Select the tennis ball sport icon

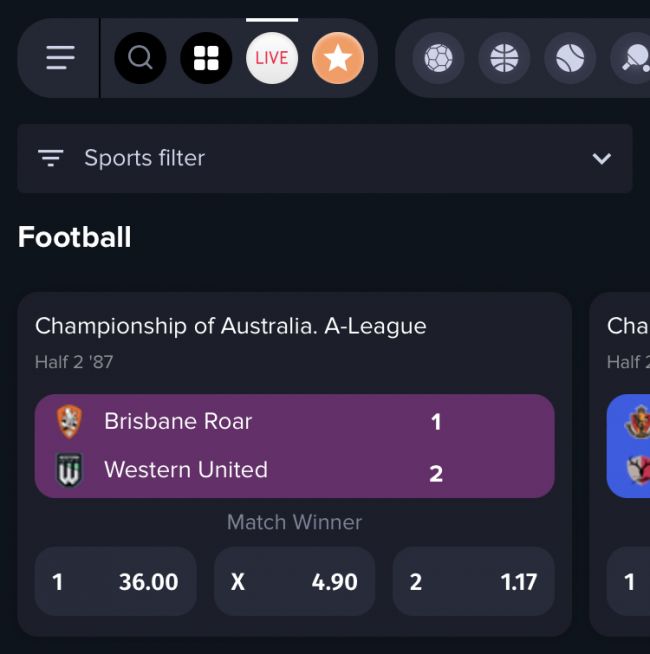coord(570,58)
